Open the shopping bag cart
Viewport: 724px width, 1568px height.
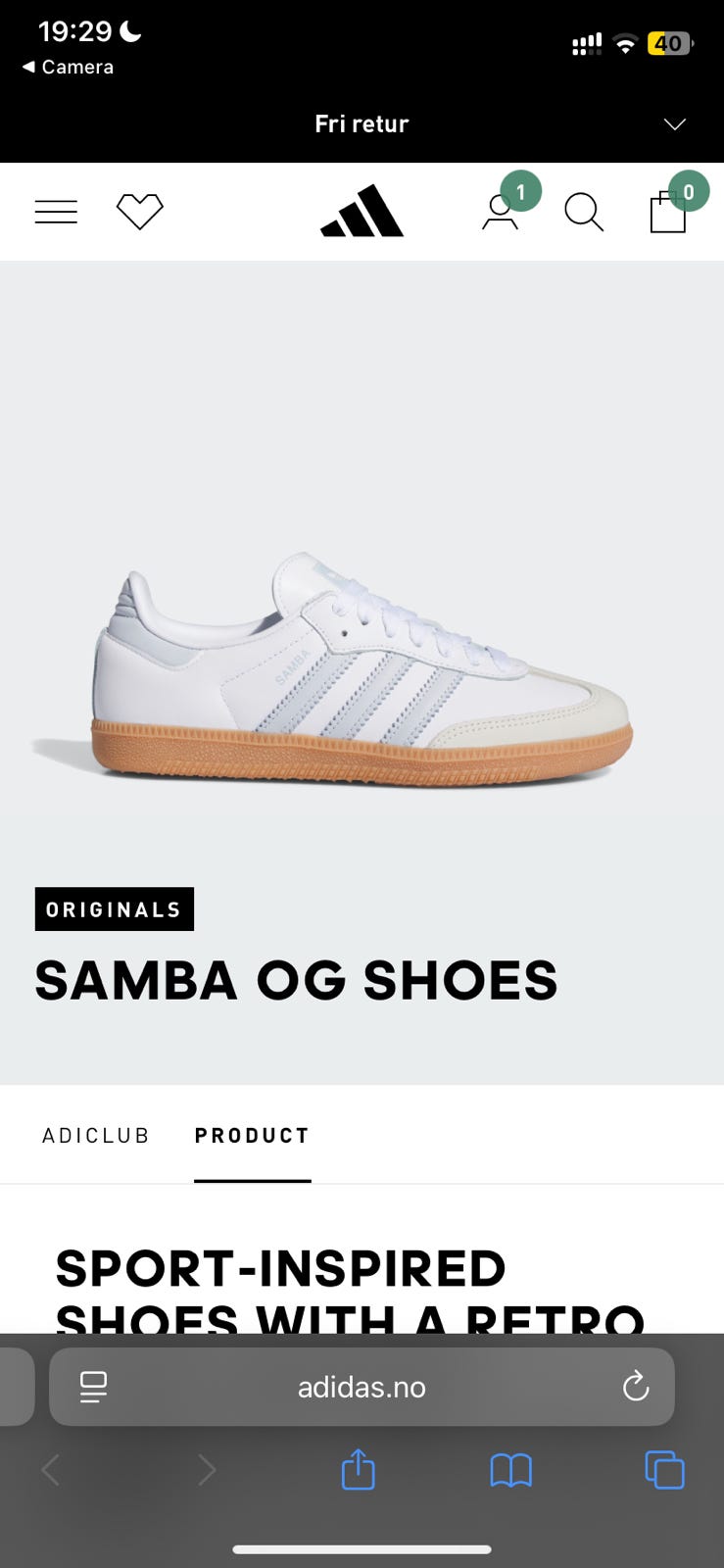[x=668, y=212]
